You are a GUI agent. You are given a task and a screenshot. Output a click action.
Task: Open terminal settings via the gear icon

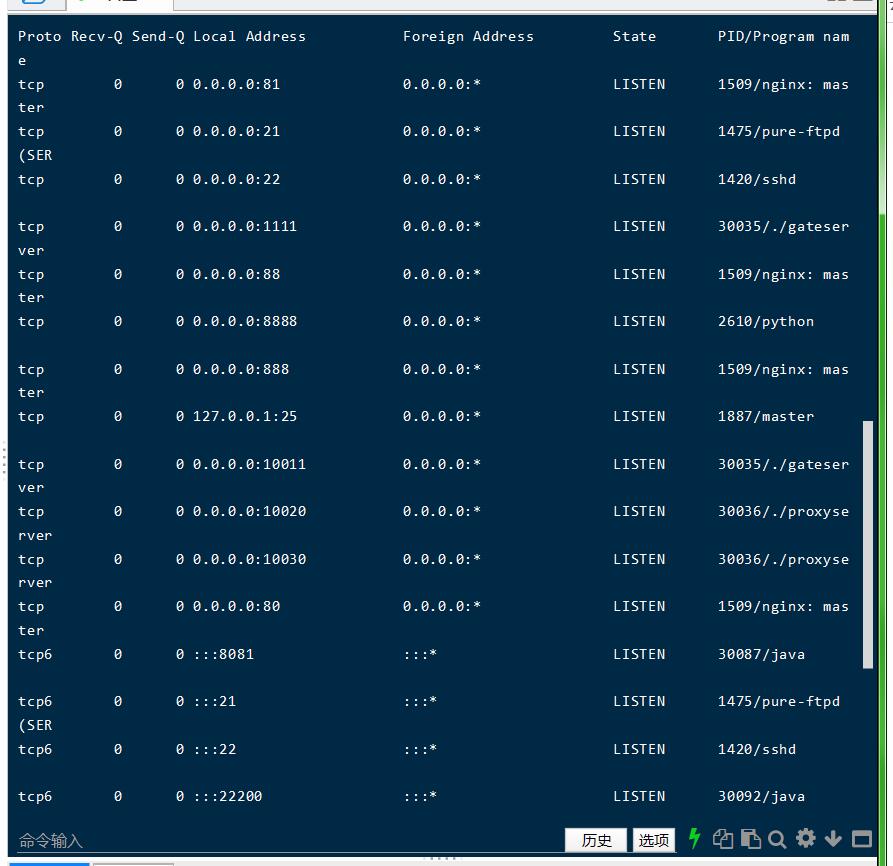806,839
